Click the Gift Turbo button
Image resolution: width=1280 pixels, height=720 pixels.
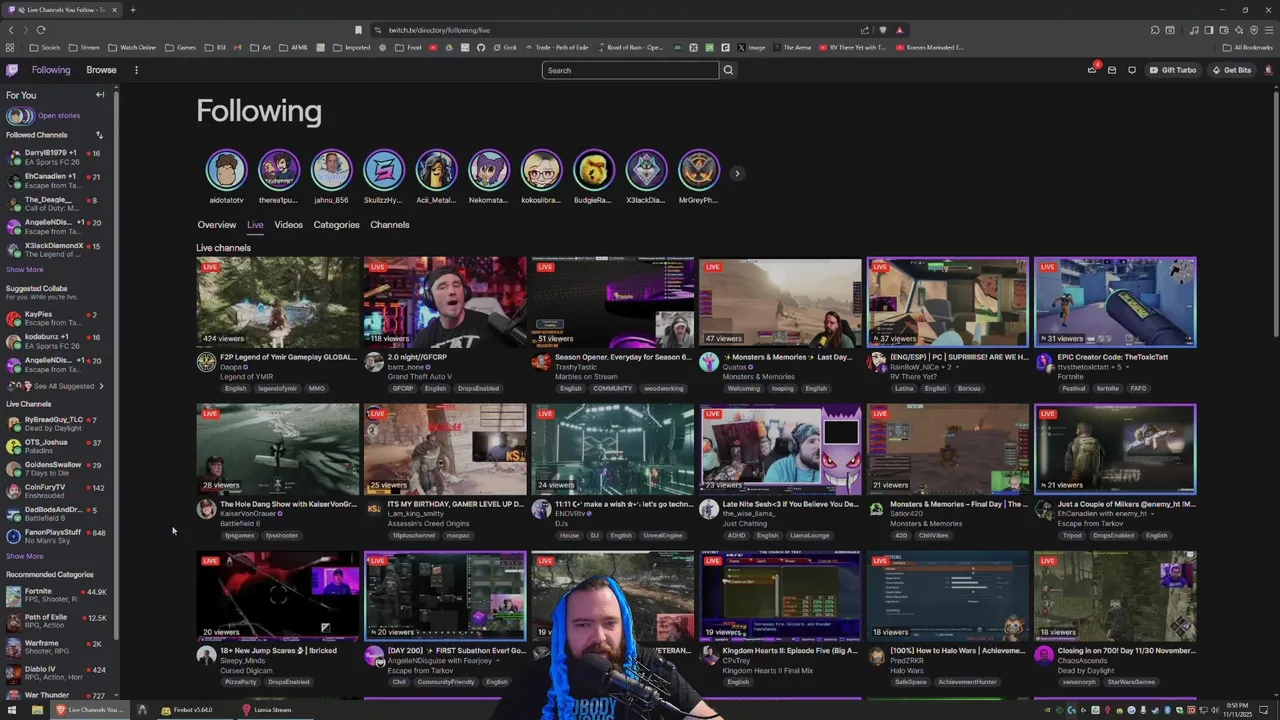click(1173, 70)
